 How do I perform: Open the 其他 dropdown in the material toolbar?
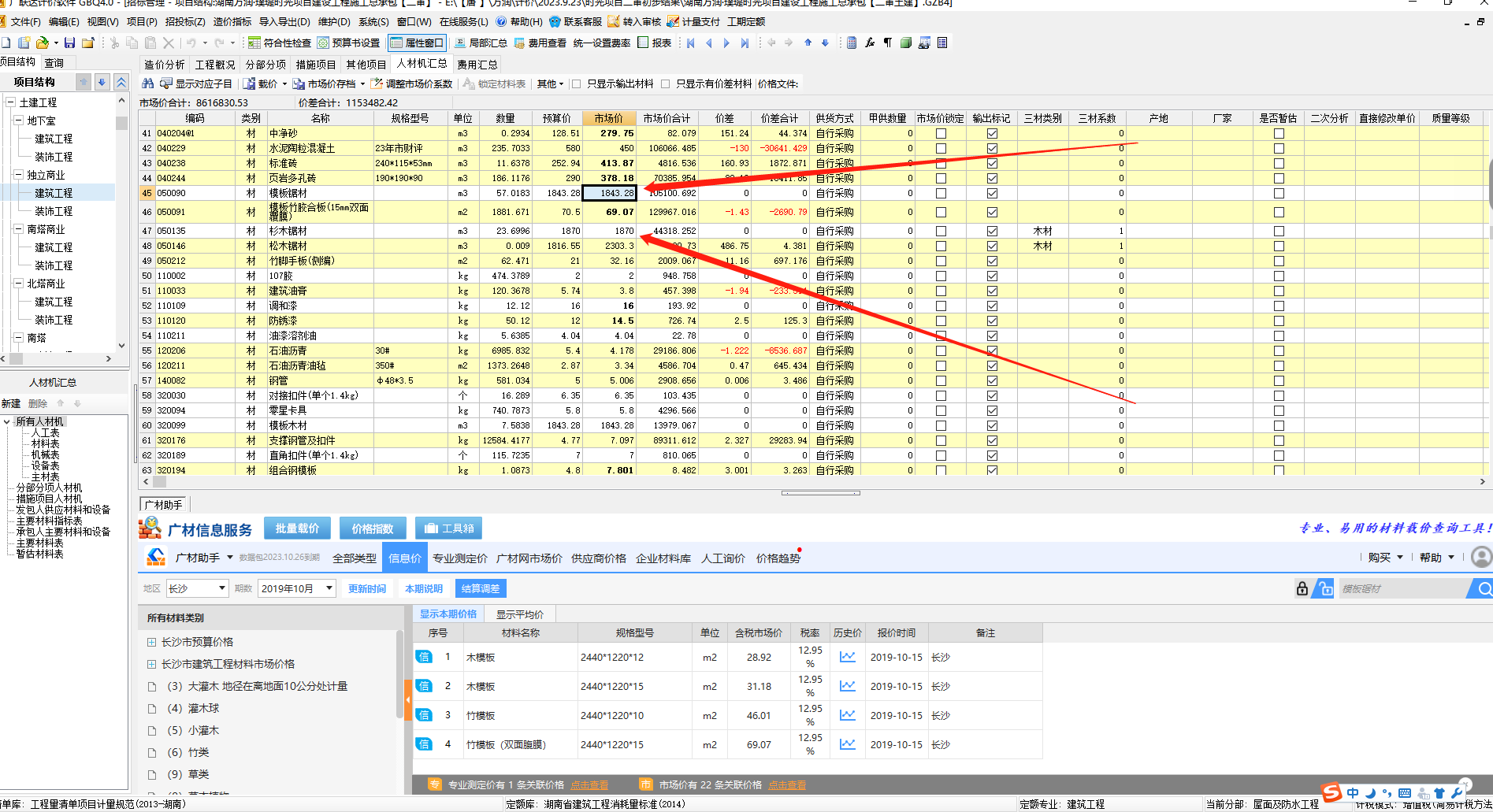[550, 83]
